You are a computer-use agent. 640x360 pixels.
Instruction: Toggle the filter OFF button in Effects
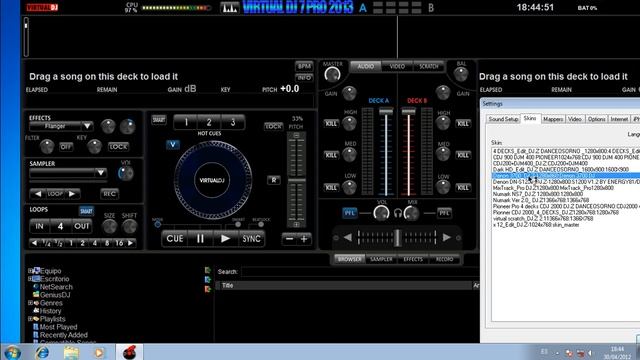coord(66,147)
